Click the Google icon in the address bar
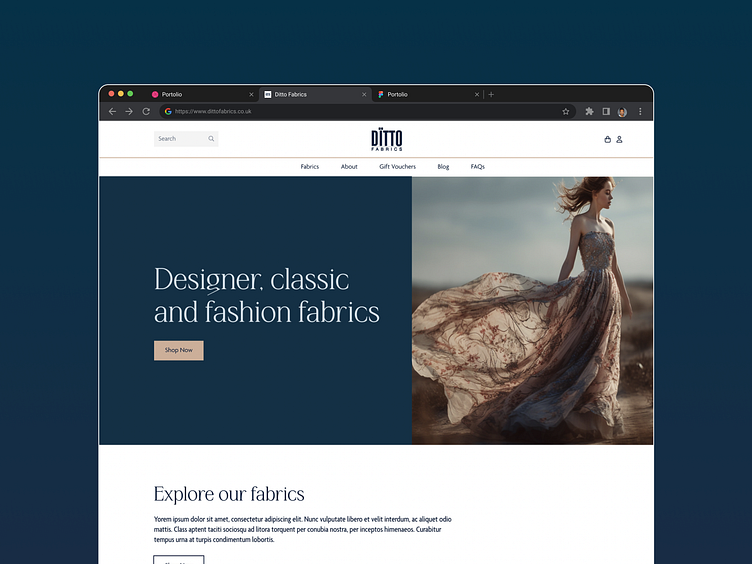Viewport: 752px width, 564px height. click(168, 111)
